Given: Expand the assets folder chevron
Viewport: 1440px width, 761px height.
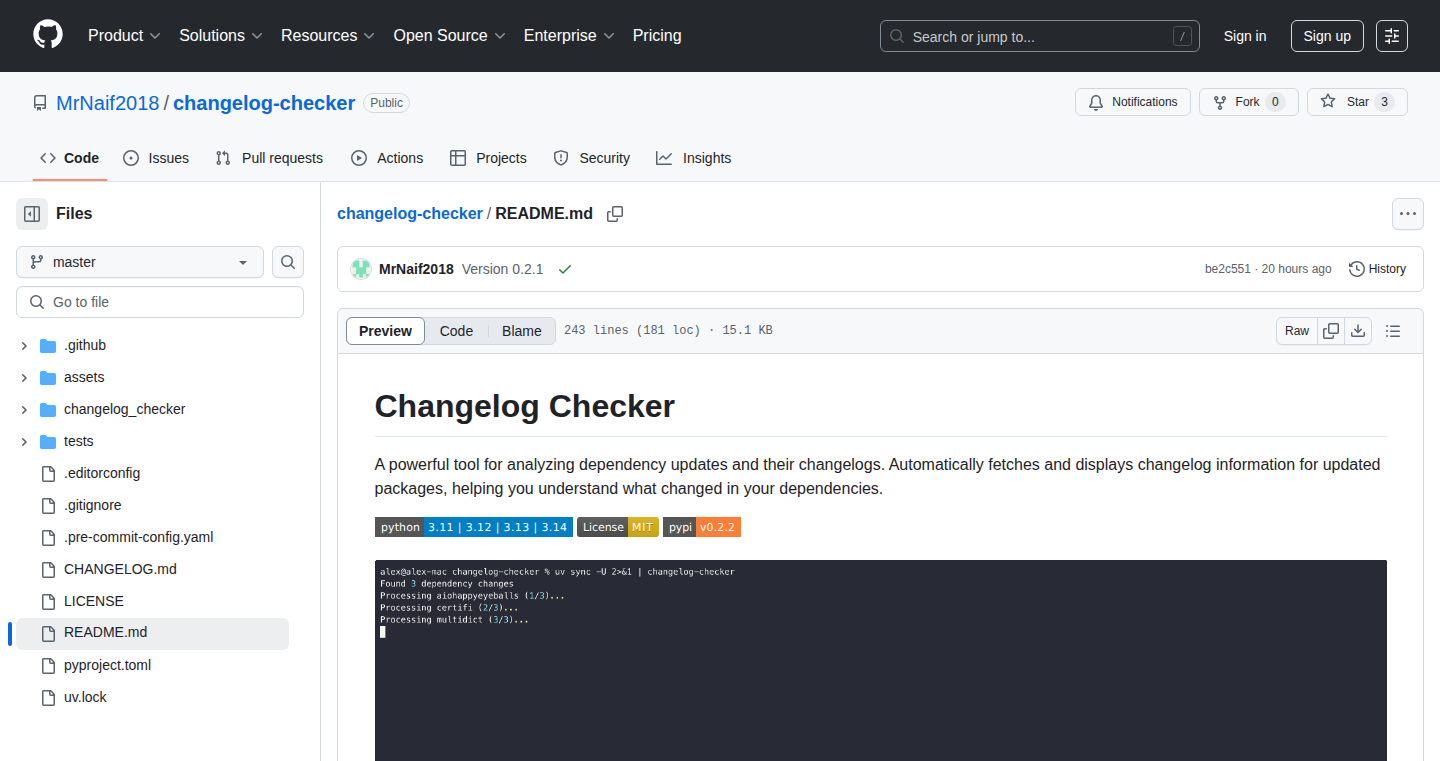Looking at the screenshot, I should click(x=24, y=377).
